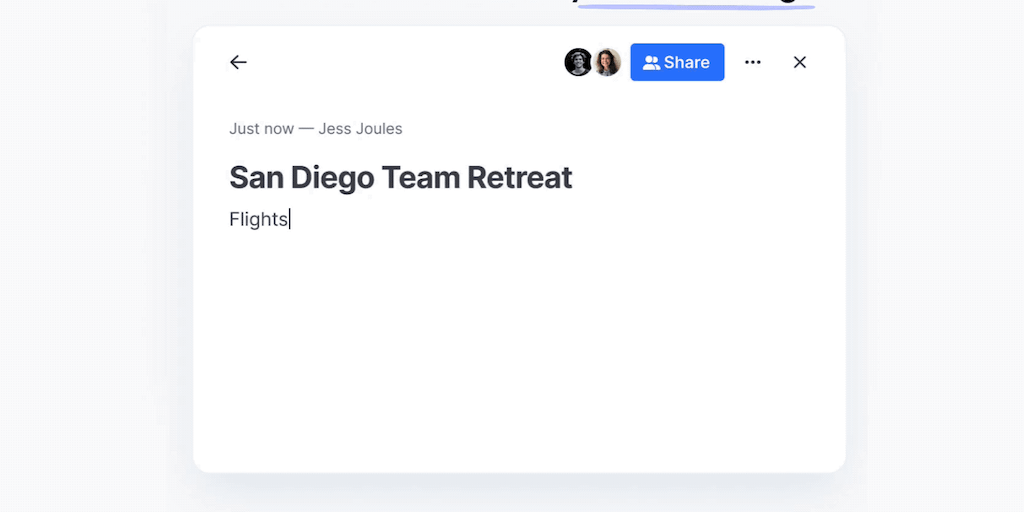
Task: Click the "Flights" text line
Action: (259, 219)
